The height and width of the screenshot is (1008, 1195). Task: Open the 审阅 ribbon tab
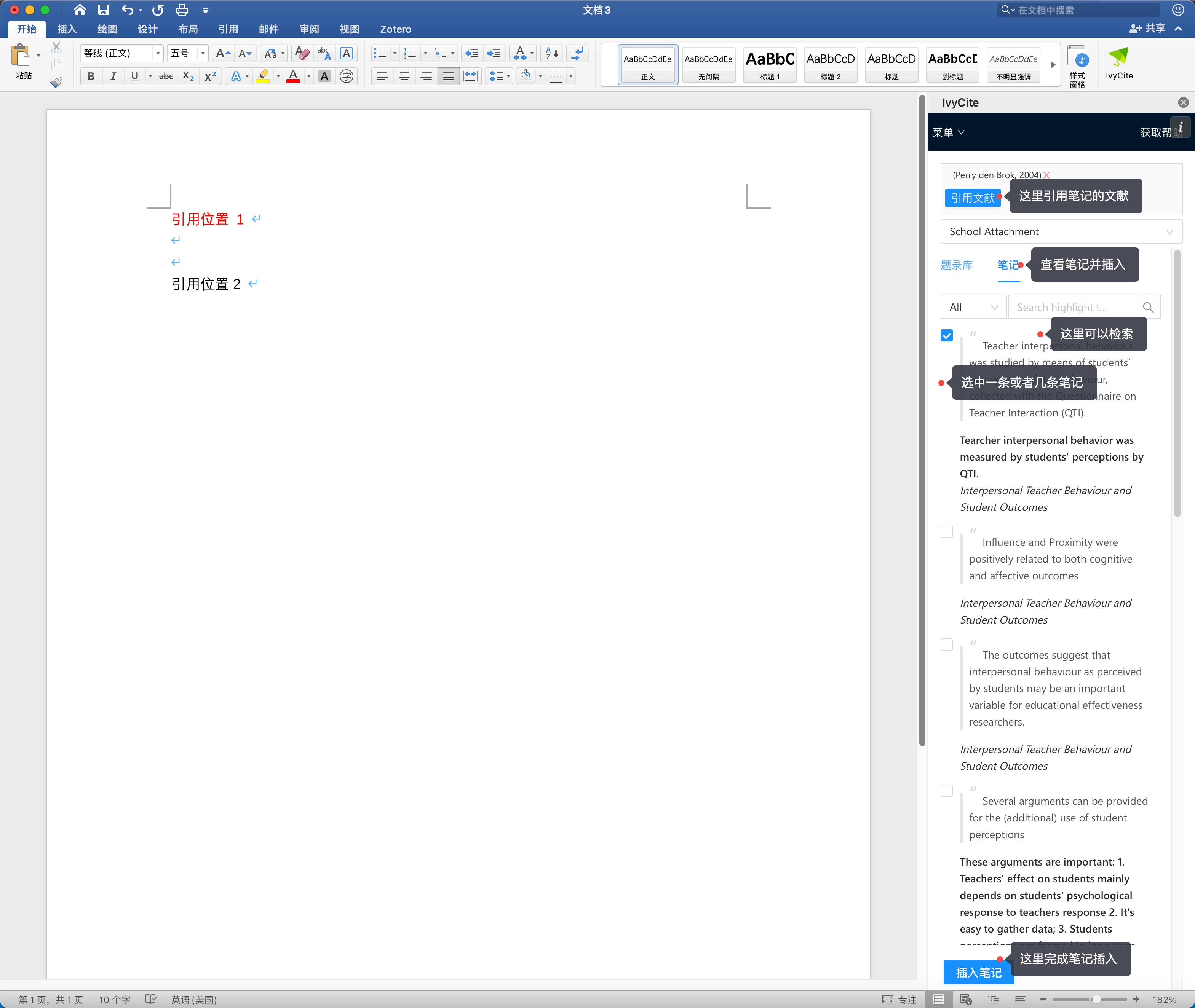click(x=309, y=29)
